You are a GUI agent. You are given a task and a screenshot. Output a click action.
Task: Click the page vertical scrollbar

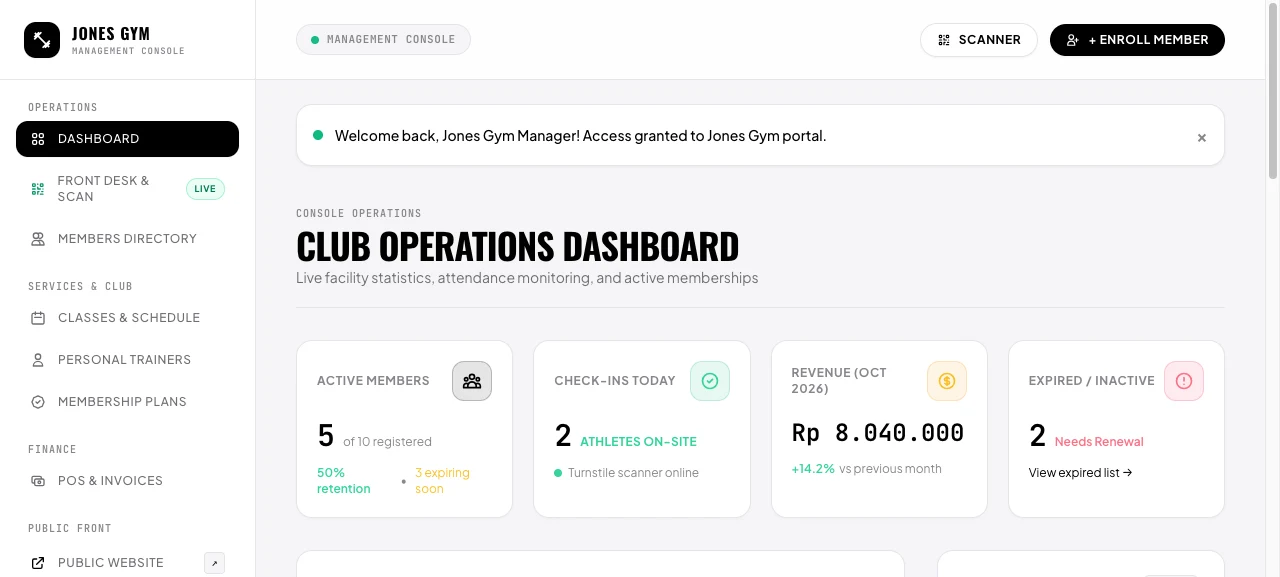pyautogui.click(x=1273, y=90)
